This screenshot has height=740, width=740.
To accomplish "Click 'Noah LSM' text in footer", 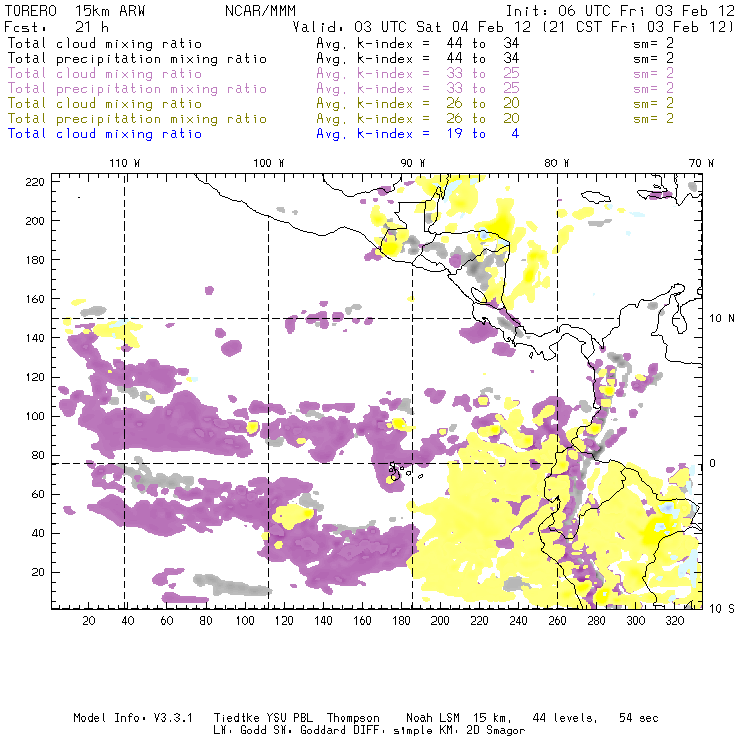I will coord(433,718).
